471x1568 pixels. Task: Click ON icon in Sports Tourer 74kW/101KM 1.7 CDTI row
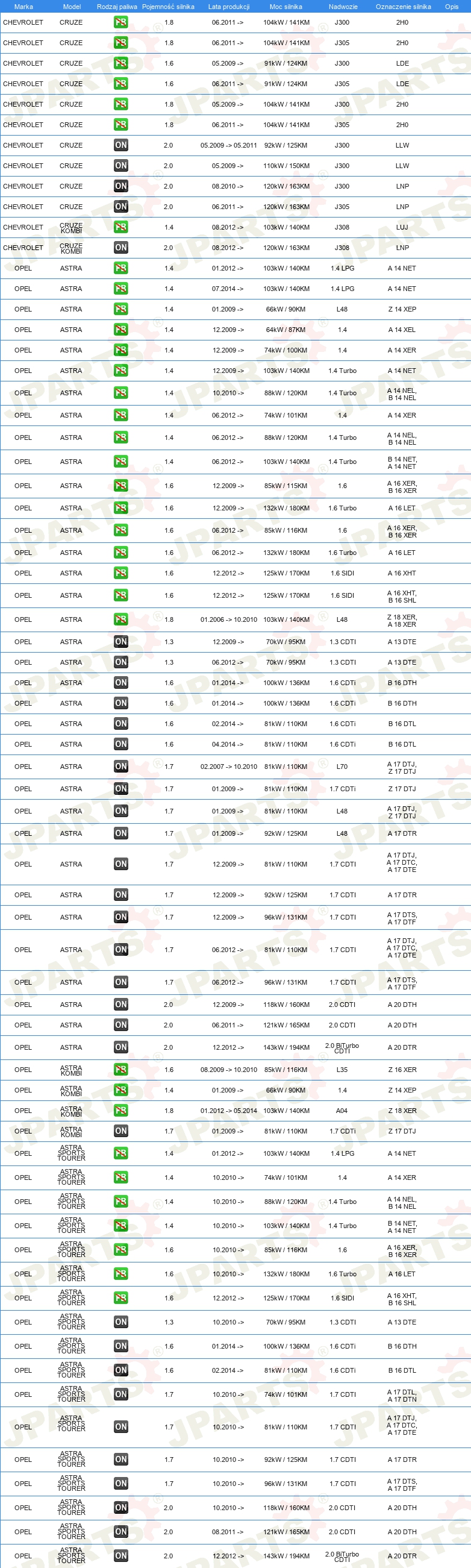(121, 1394)
